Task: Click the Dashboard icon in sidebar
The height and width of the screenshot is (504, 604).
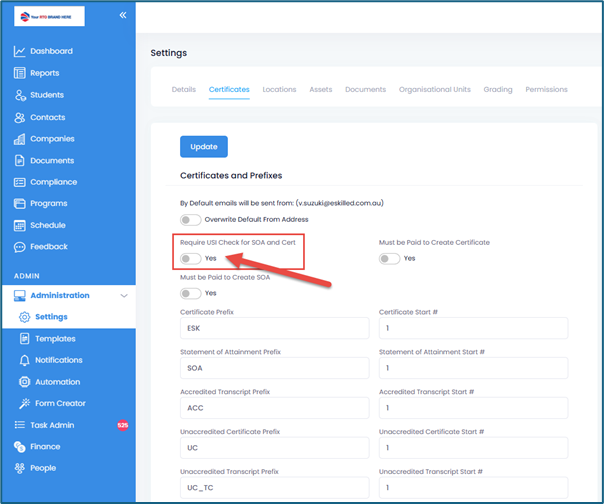Action: pyautogui.click(x=19, y=51)
